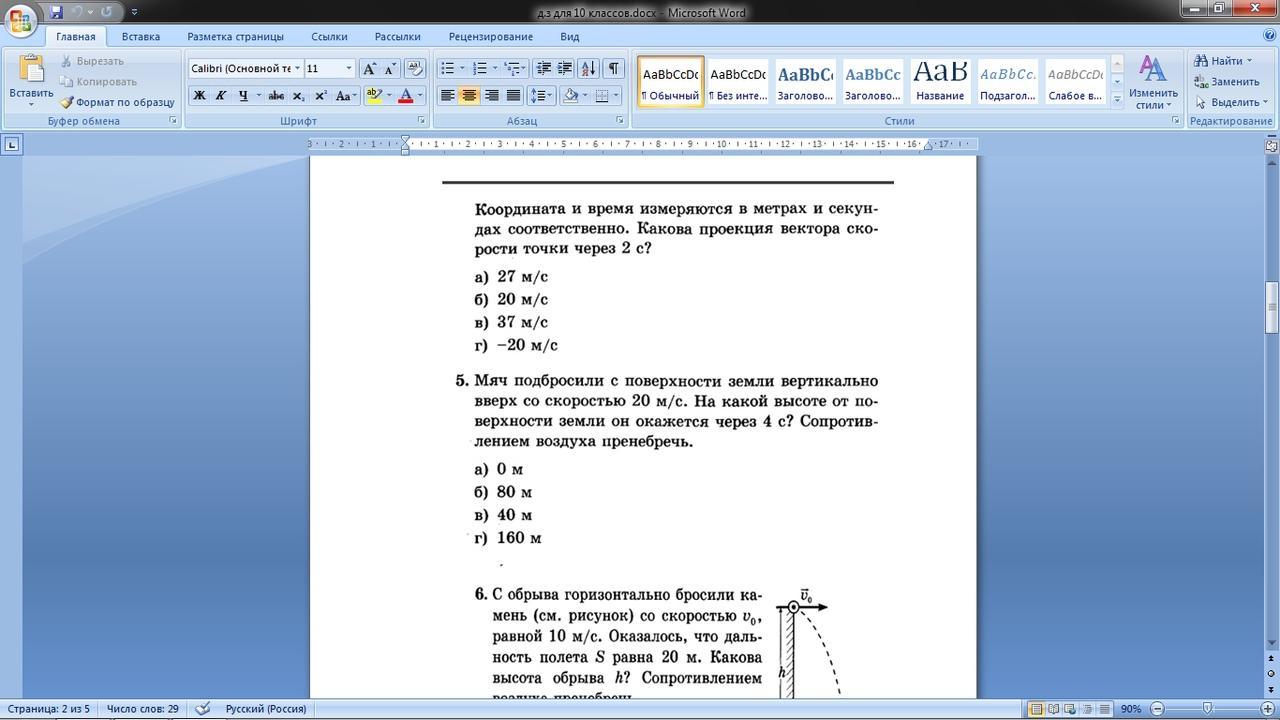
Task: Click the zoom slider handle
Action: tap(1207, 709)
